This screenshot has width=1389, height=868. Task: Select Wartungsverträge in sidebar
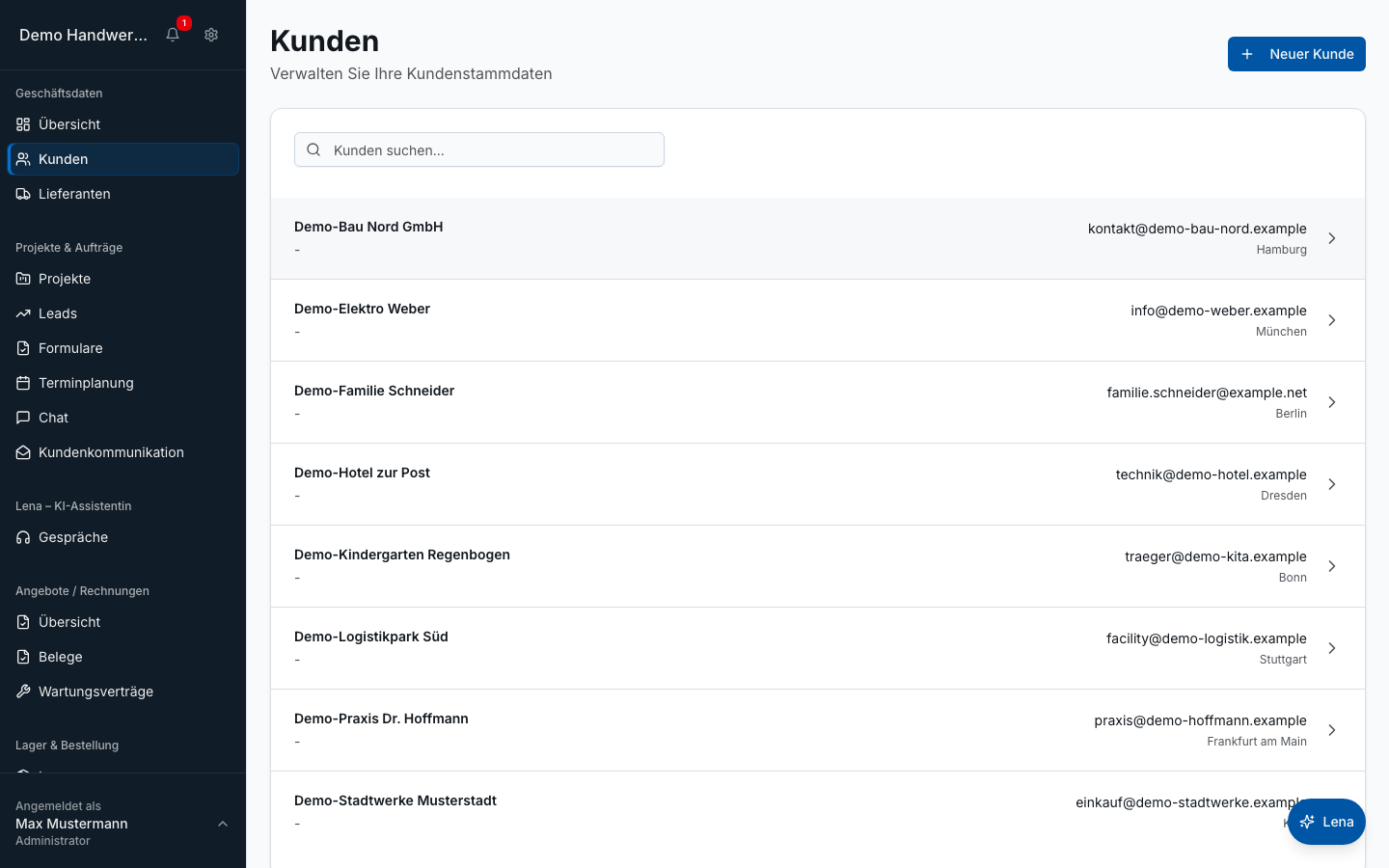click(x=123, y=692)
